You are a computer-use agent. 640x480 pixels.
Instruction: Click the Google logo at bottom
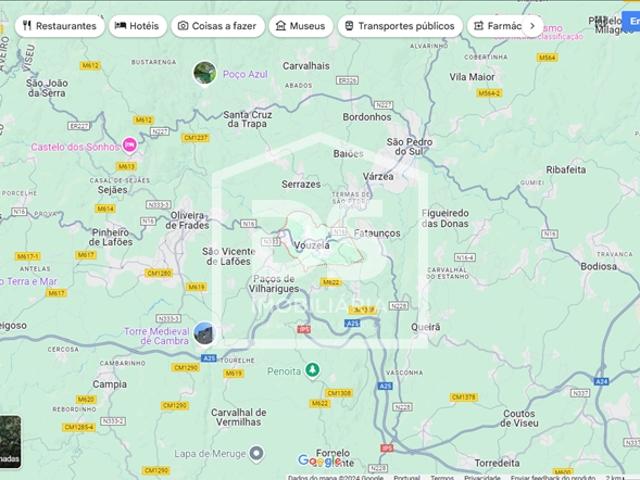[x=319, y=461]
